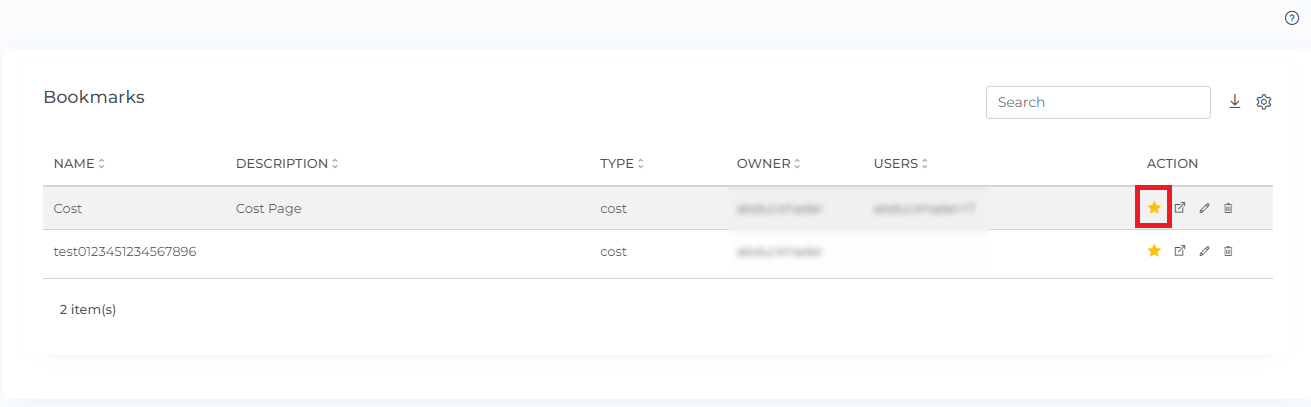The image size is (1311, 407).
Task: Edit the test0123451234567896 bookmark
Action: pyautogui.click(x=1204, y=251)
